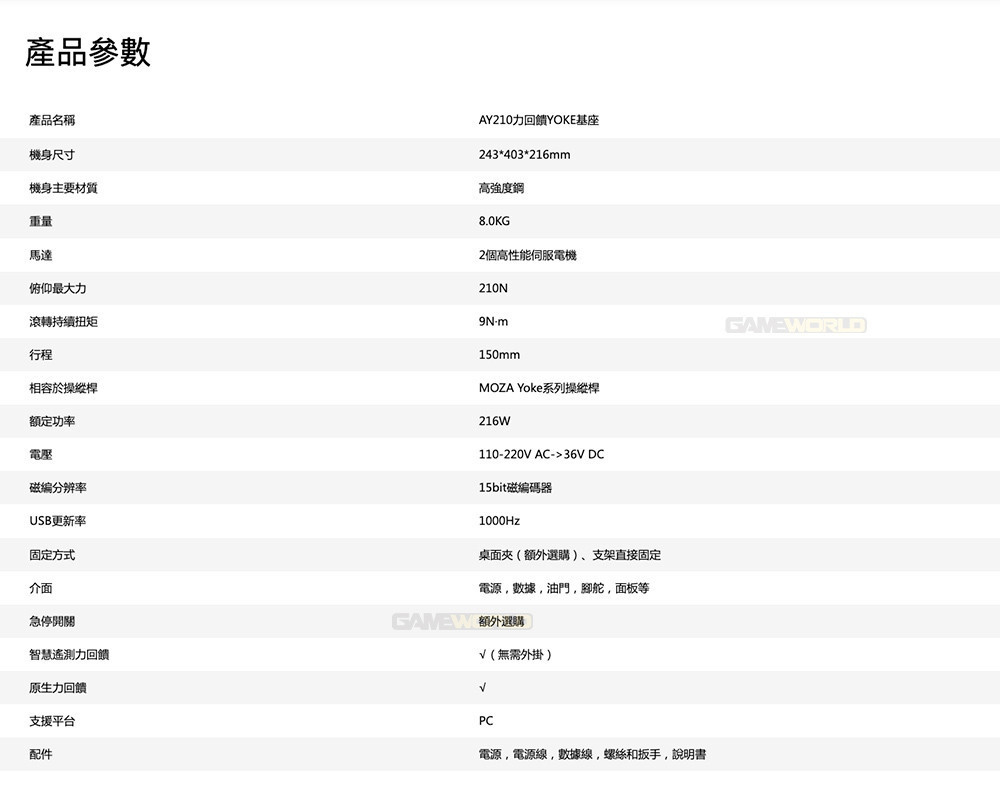Select the product name AY210力回饋YOKE基座

[539, 120]
